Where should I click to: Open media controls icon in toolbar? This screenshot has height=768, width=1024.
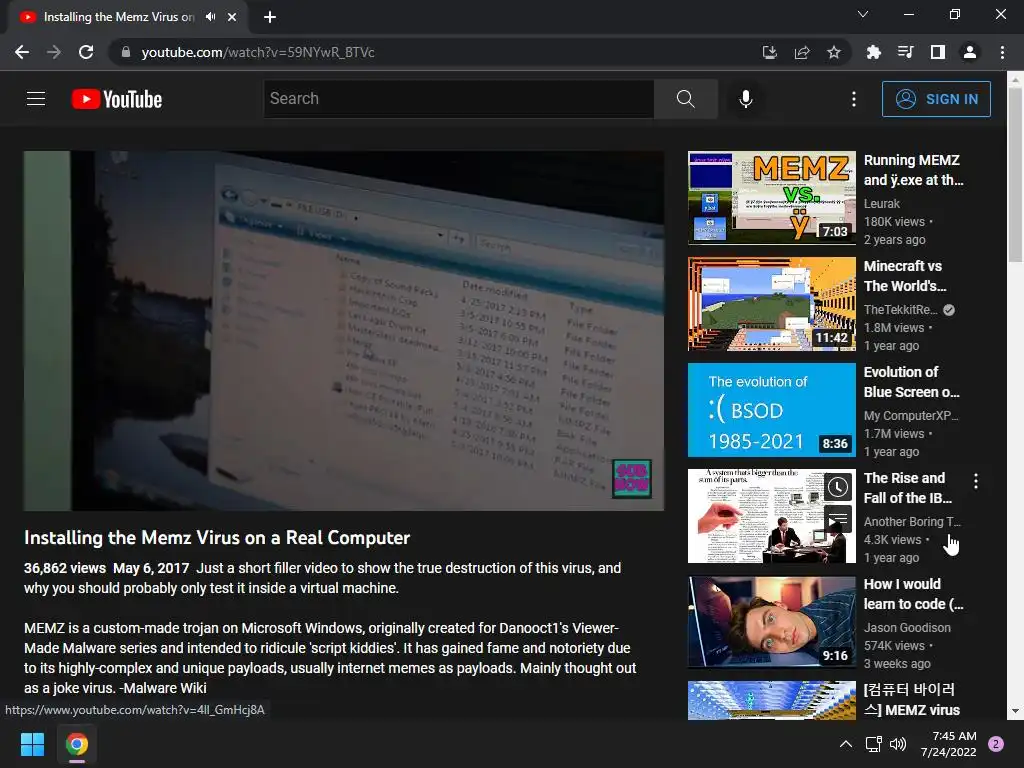905,52
